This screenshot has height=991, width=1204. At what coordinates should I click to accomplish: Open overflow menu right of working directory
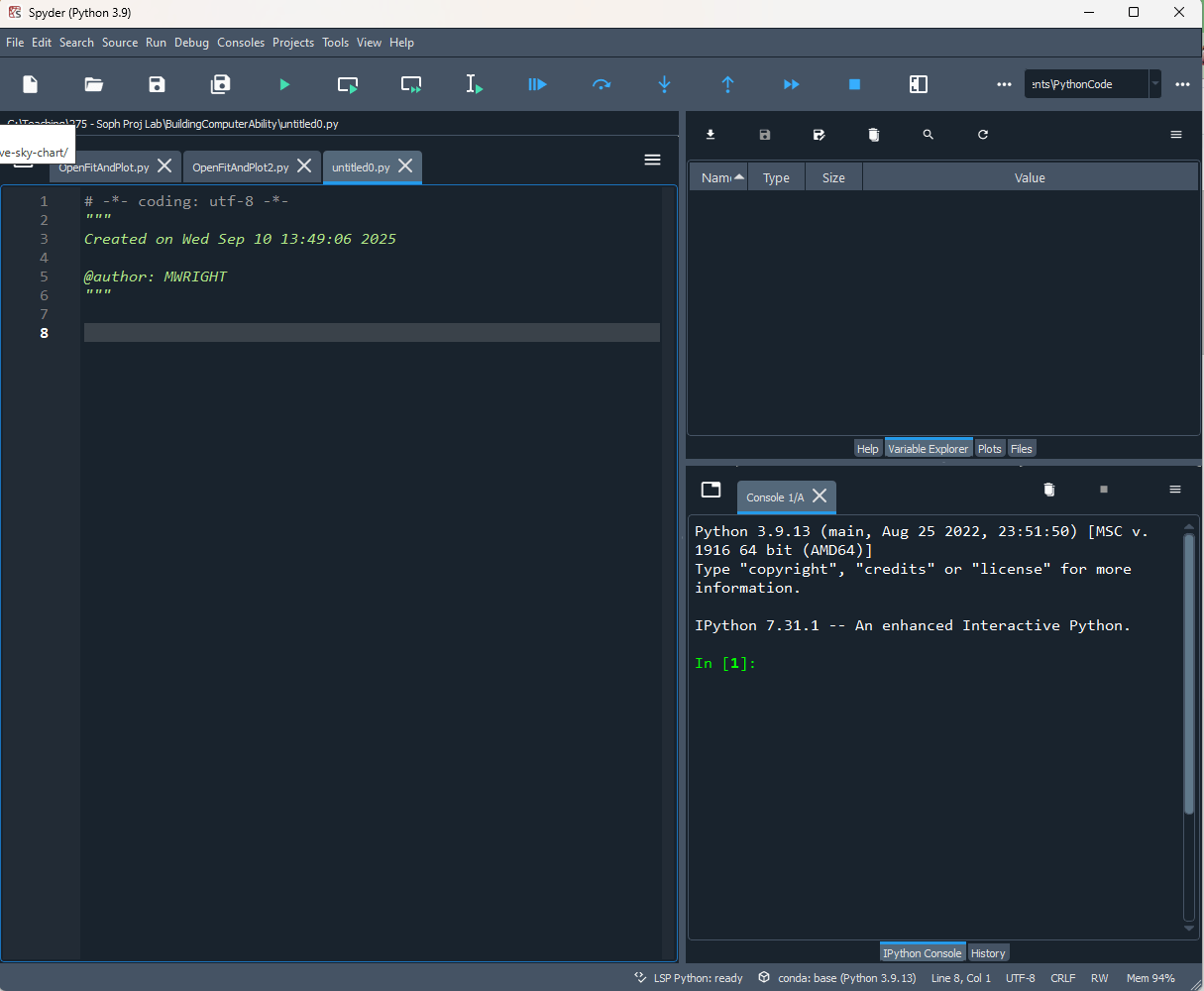coord(1182,84)
